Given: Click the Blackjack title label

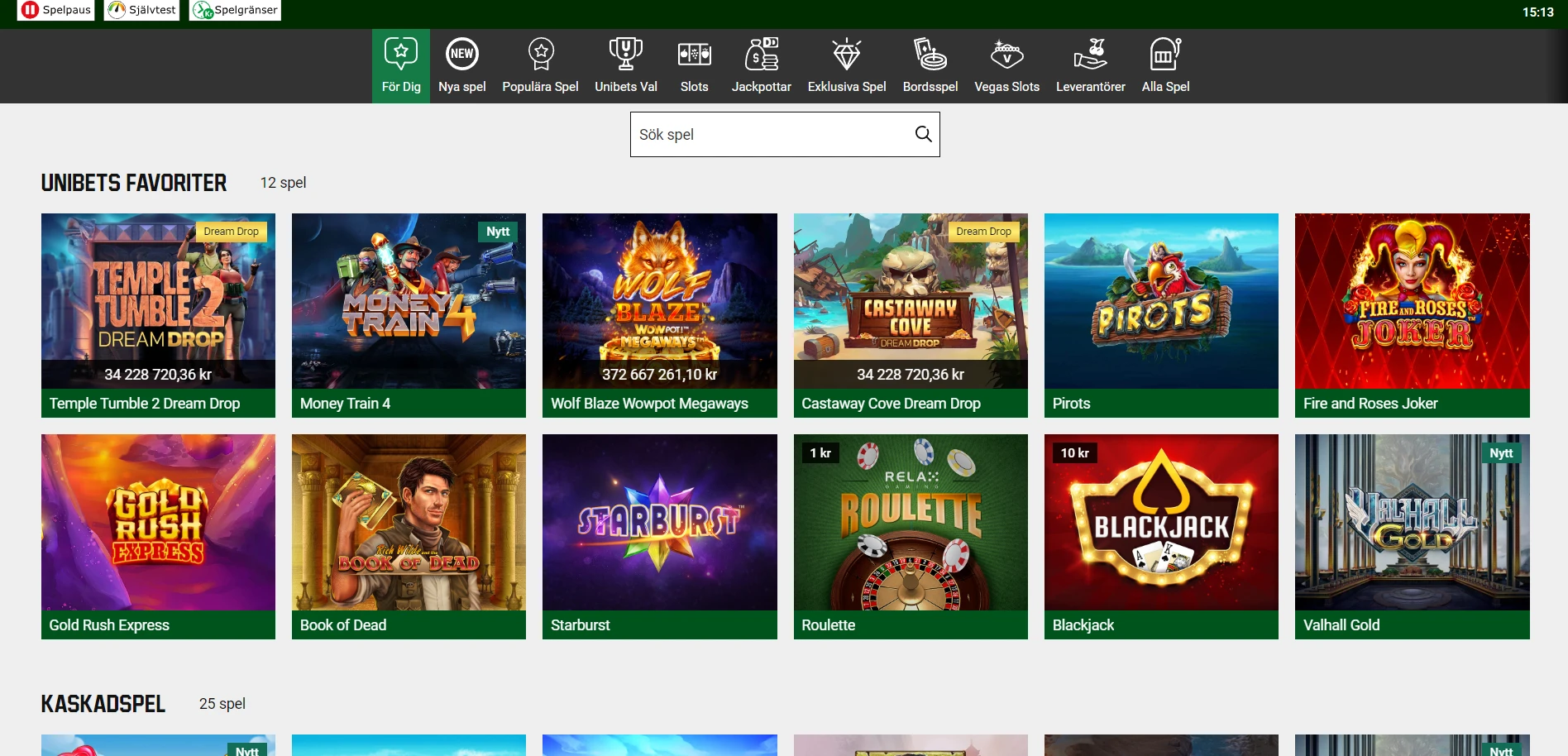Looking at the screenshot, I should [x=1083, y=625].
